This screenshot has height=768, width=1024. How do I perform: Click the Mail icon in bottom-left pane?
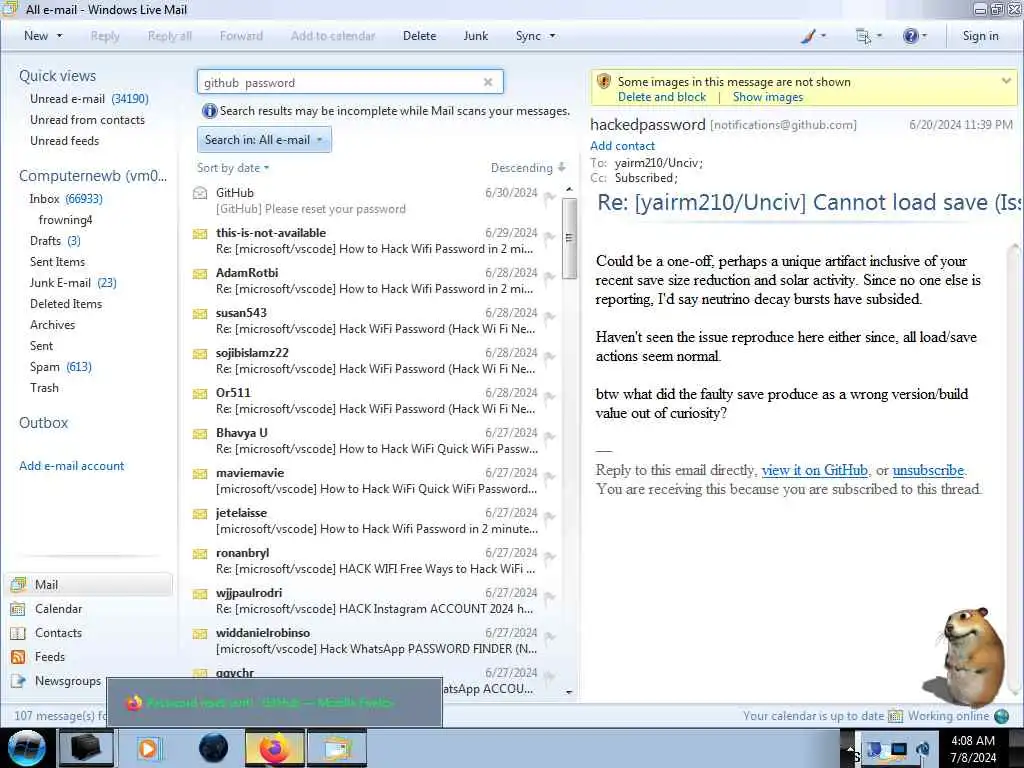[18, 584]
